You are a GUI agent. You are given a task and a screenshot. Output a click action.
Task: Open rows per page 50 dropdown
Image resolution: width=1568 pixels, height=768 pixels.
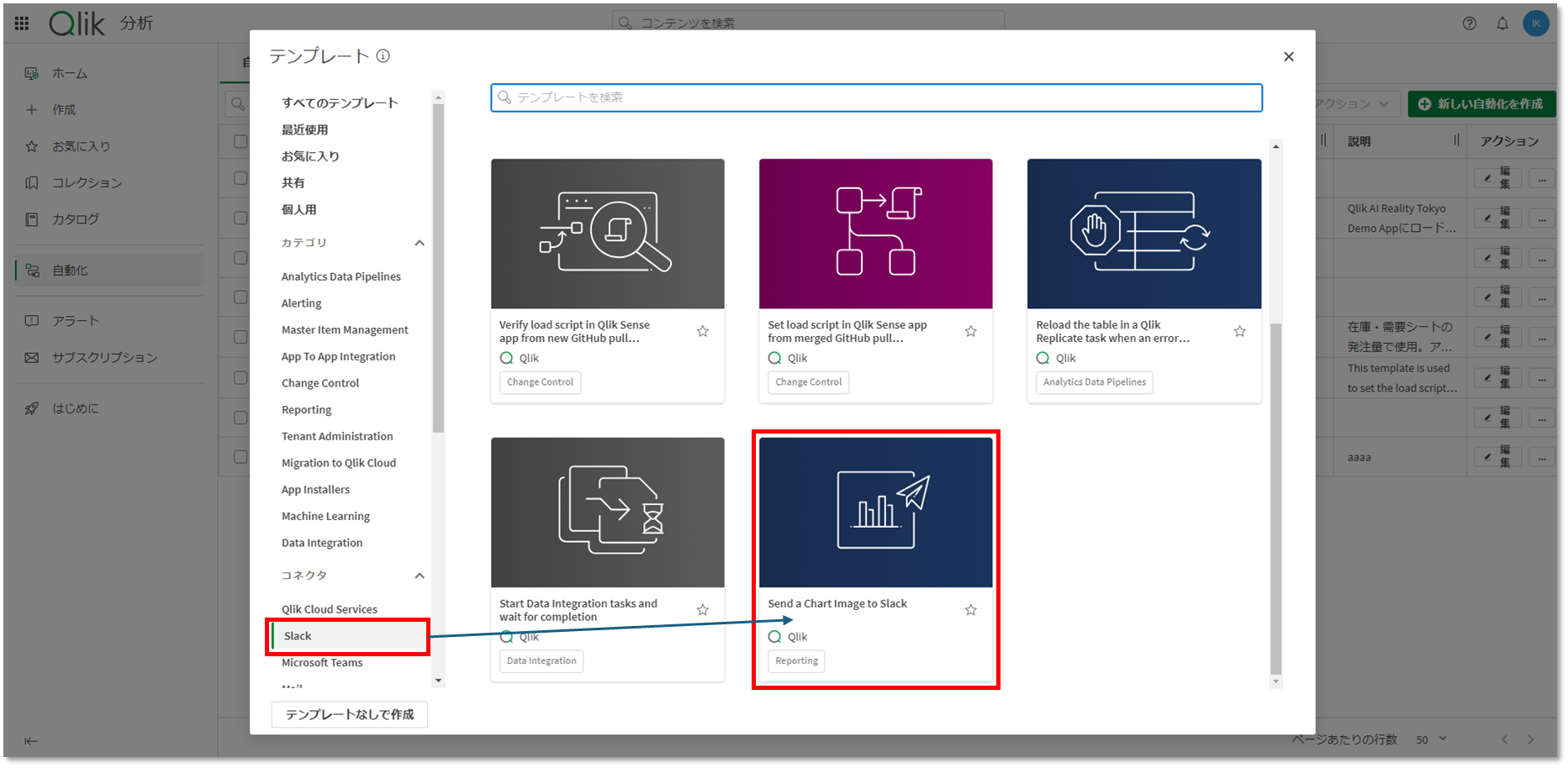click(1431, 739)
